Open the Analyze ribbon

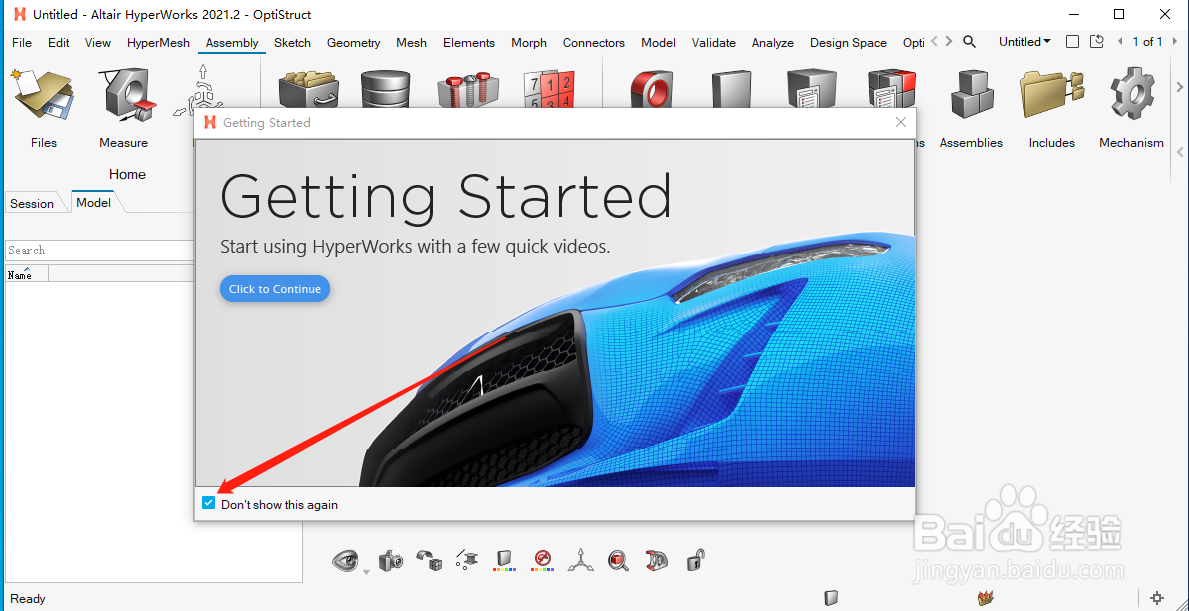(x=773, y=43)
